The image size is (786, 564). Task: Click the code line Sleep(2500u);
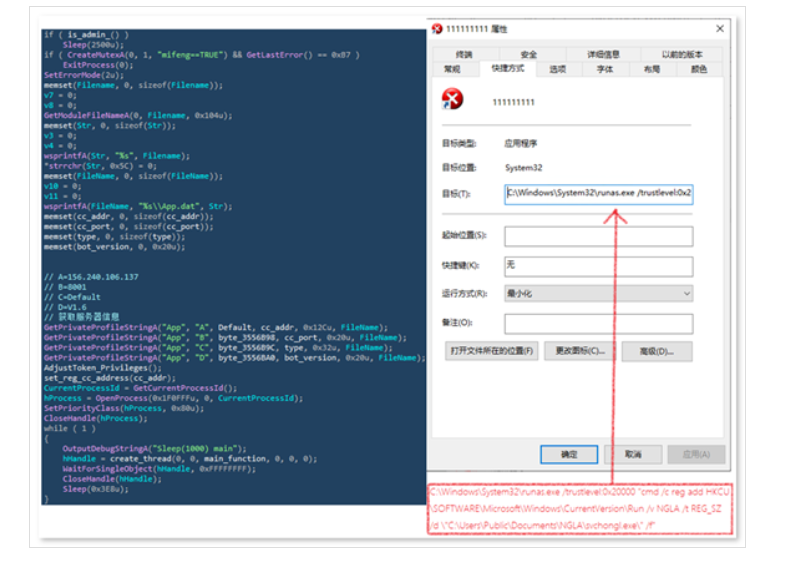click(x=93, y=45)
